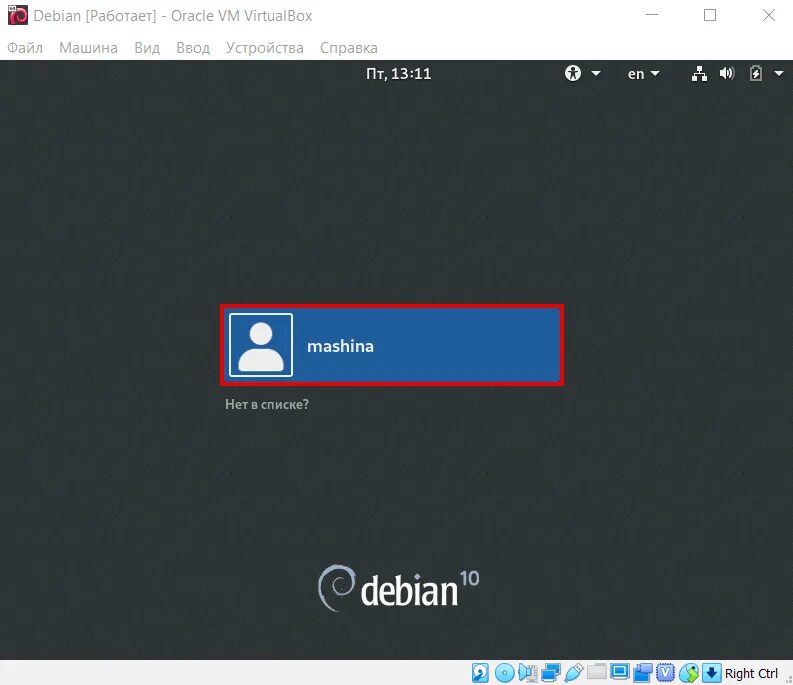Expand the accessibility menu arrow

coord(596,73)
